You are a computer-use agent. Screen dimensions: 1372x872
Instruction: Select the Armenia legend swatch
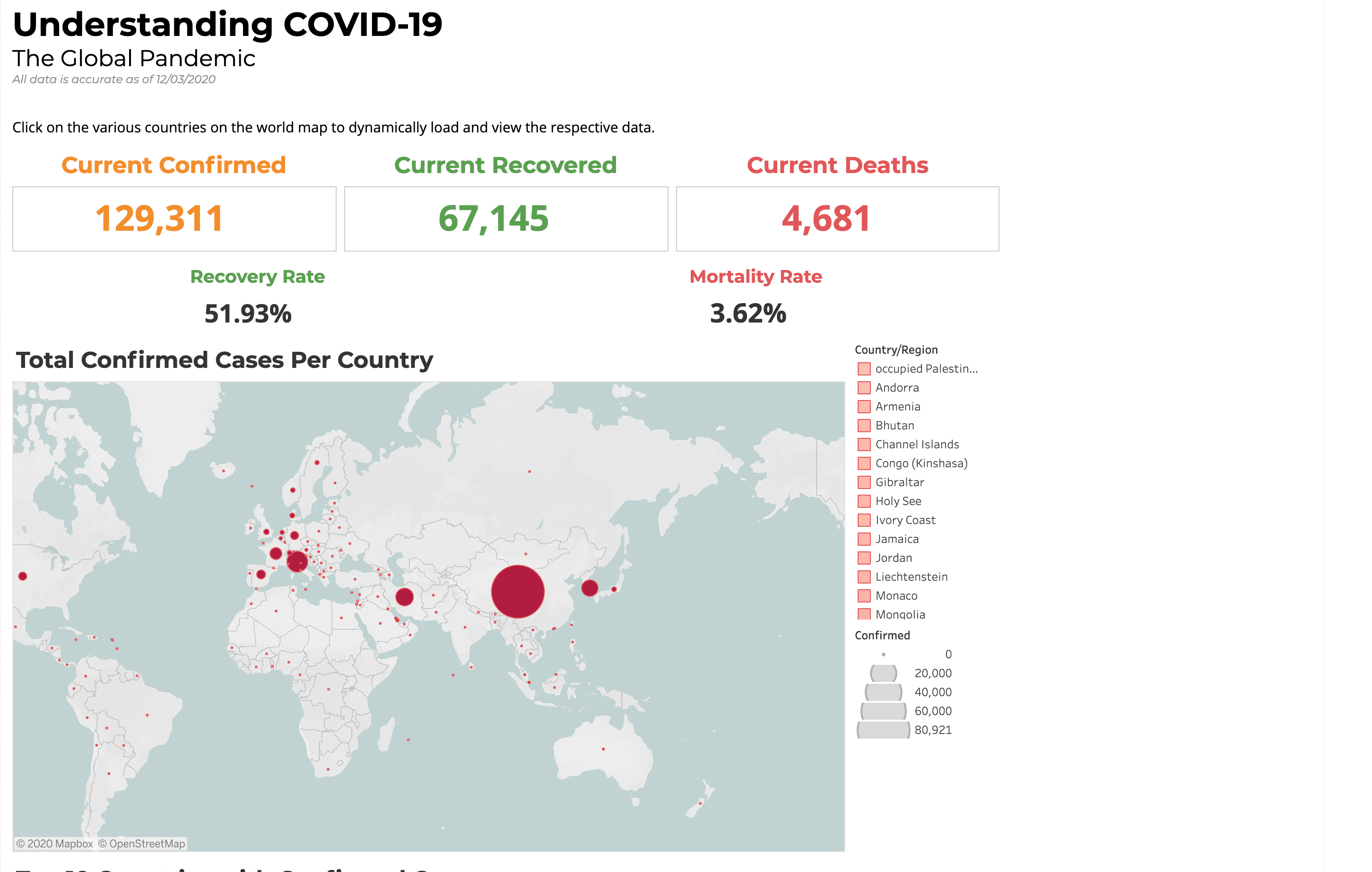tap(863, 406)
